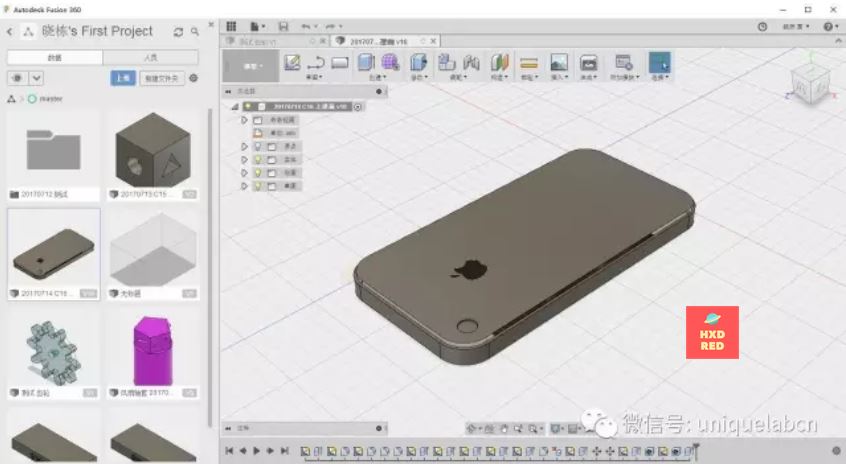Click the New Folder button
Viewport: 846px width, 464px height.
(x=161, y=78)
